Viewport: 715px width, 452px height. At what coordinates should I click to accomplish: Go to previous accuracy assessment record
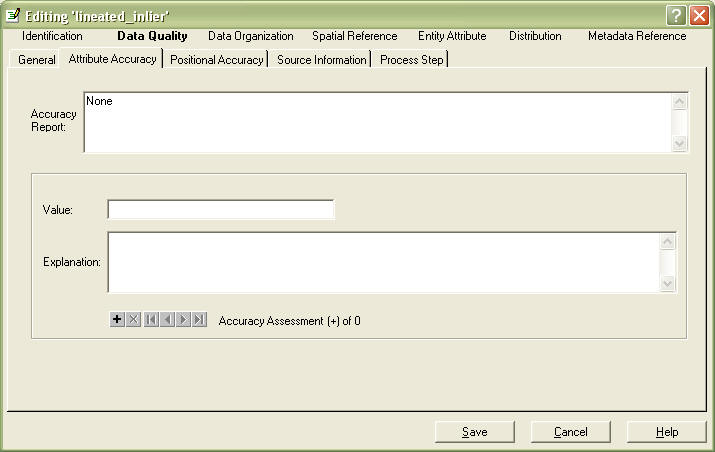pos(167,319)
